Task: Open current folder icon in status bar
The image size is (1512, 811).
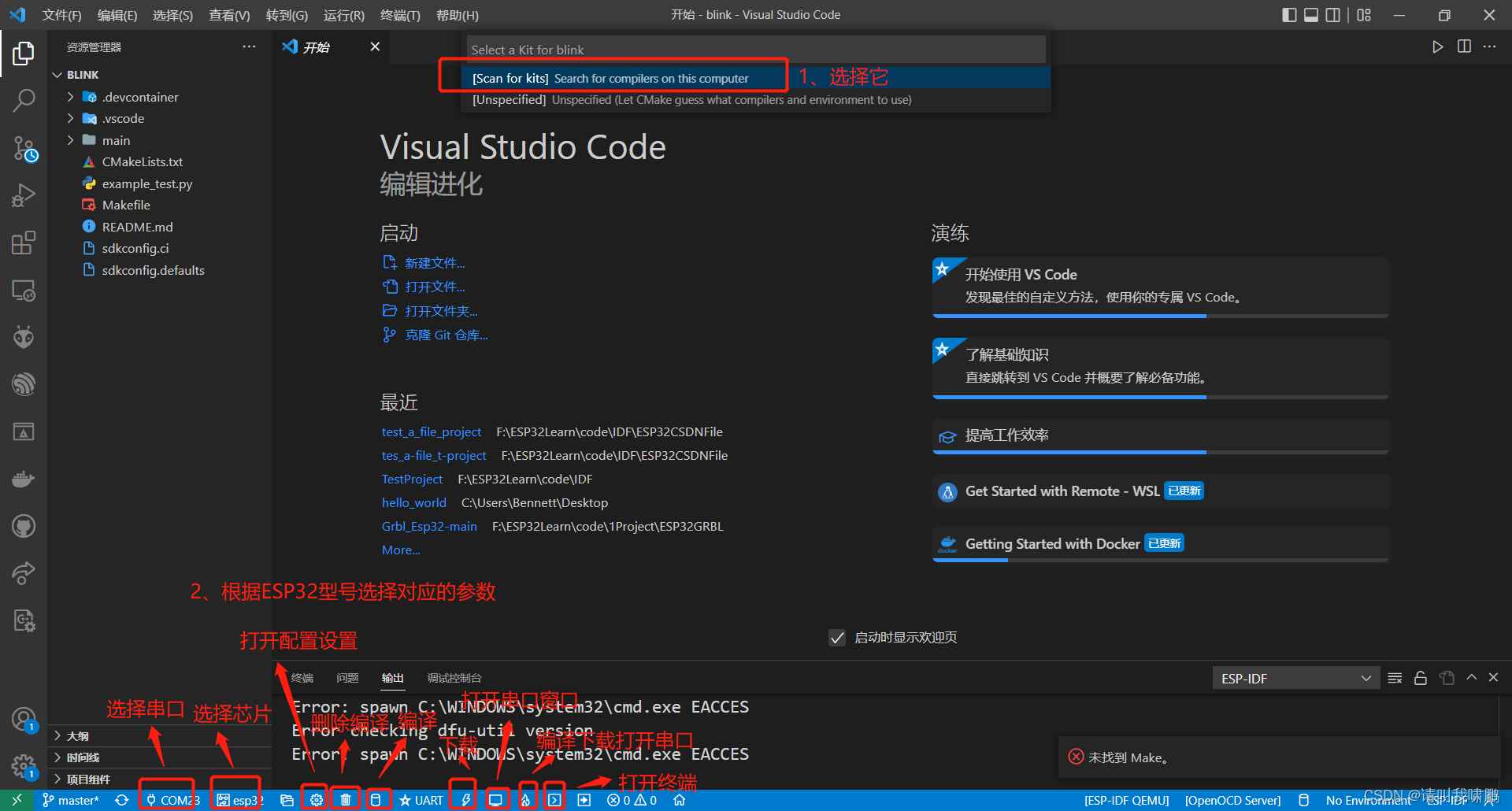Action: pyautogui.click(x=287, y=800)
